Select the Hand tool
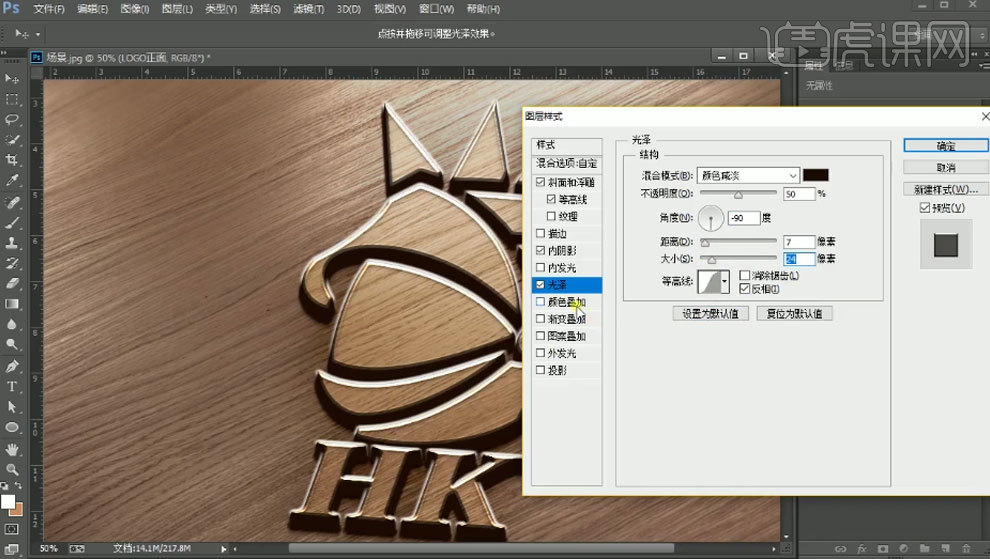 point(11,450)
